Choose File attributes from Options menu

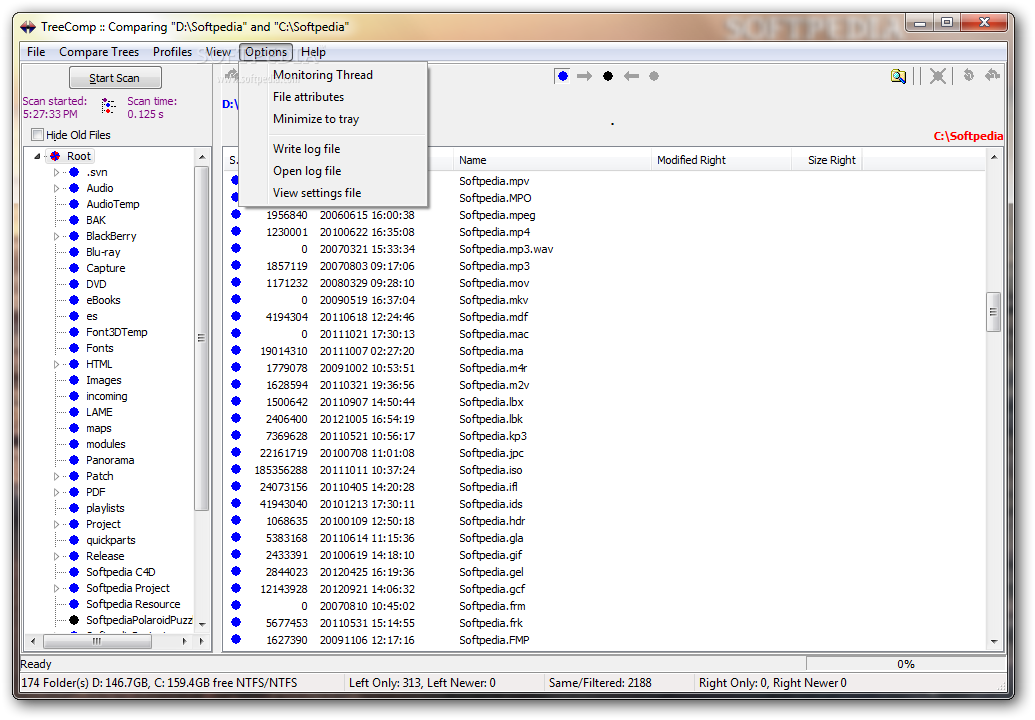[x=333, y=97]
